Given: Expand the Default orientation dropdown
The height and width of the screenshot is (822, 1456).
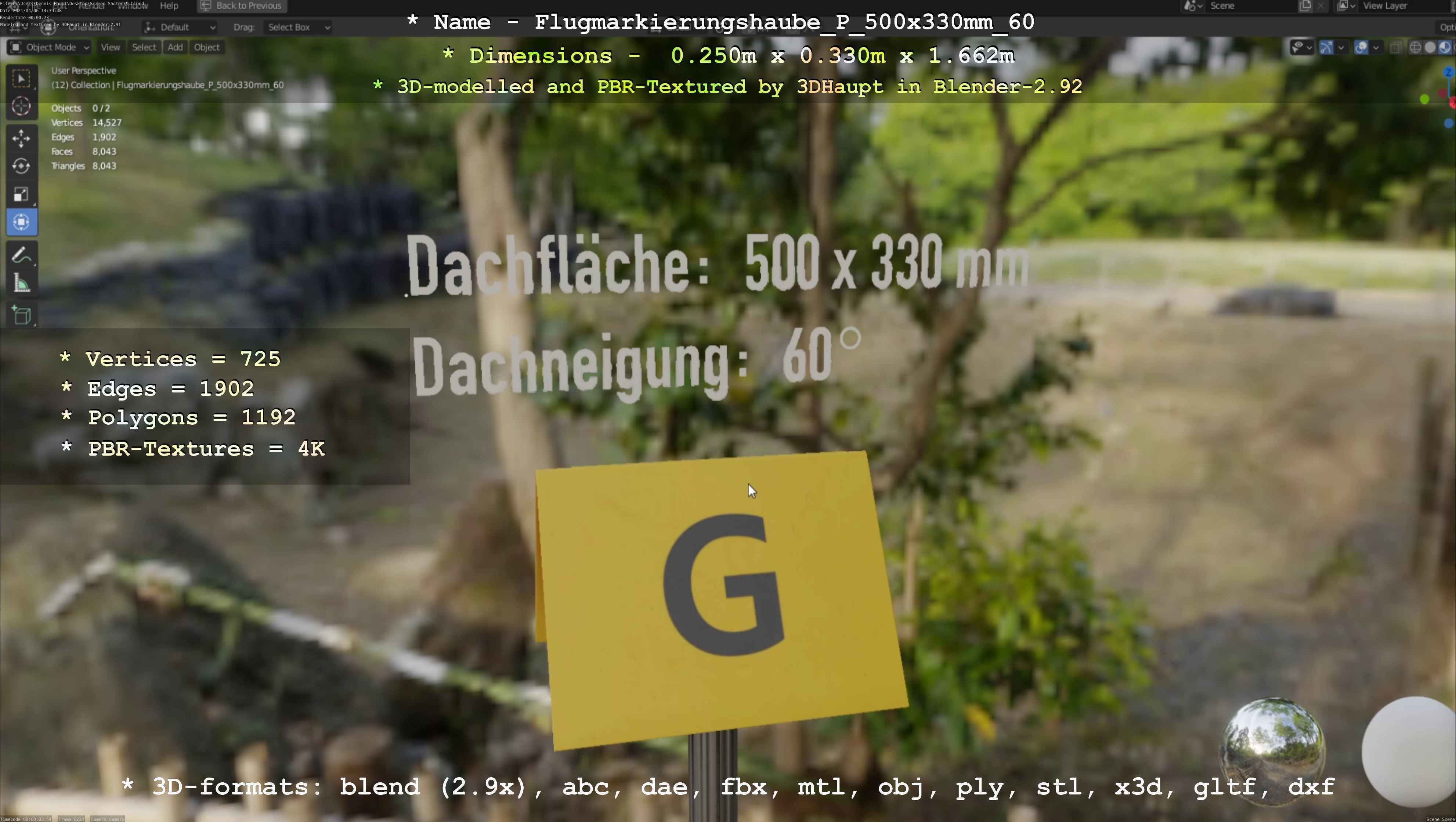Looking at the screenshot, I should (180, 27).
